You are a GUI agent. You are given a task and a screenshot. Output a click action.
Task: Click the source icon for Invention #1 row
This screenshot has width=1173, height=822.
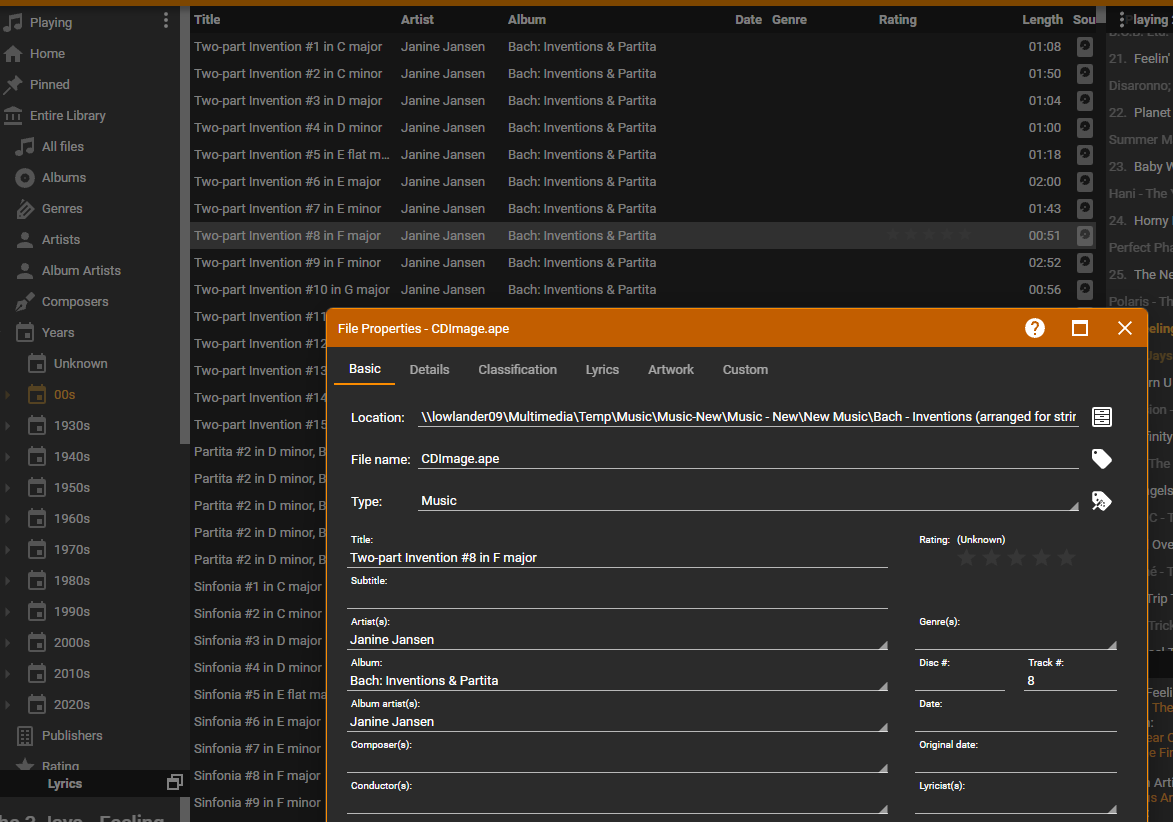(1085, 46)
